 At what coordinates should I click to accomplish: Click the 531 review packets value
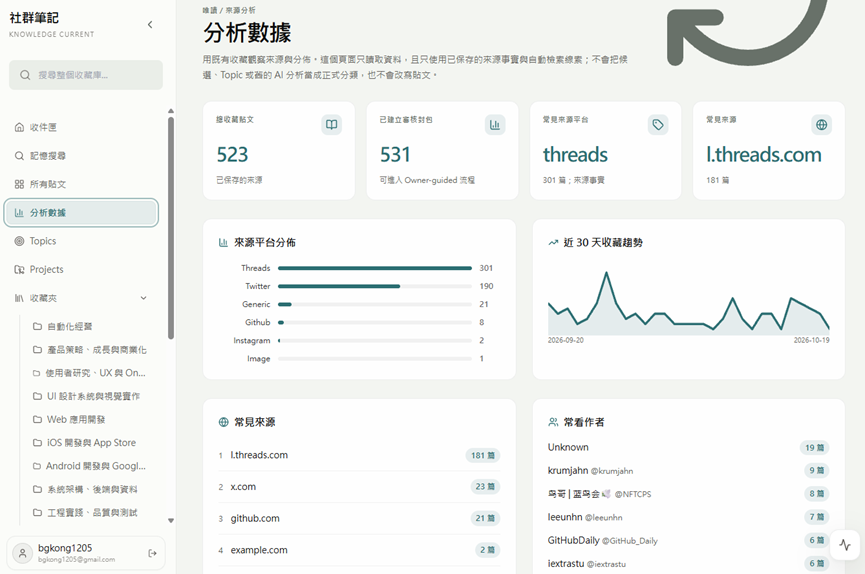[x=395, y=155]
